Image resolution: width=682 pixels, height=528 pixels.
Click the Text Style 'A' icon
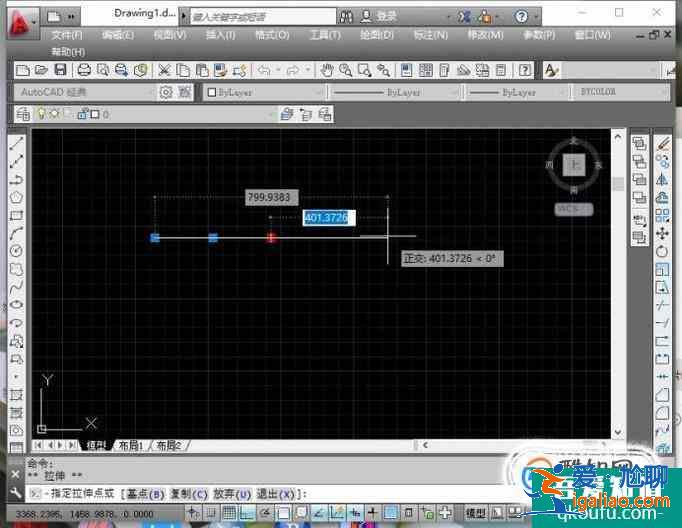pos(552,70)
